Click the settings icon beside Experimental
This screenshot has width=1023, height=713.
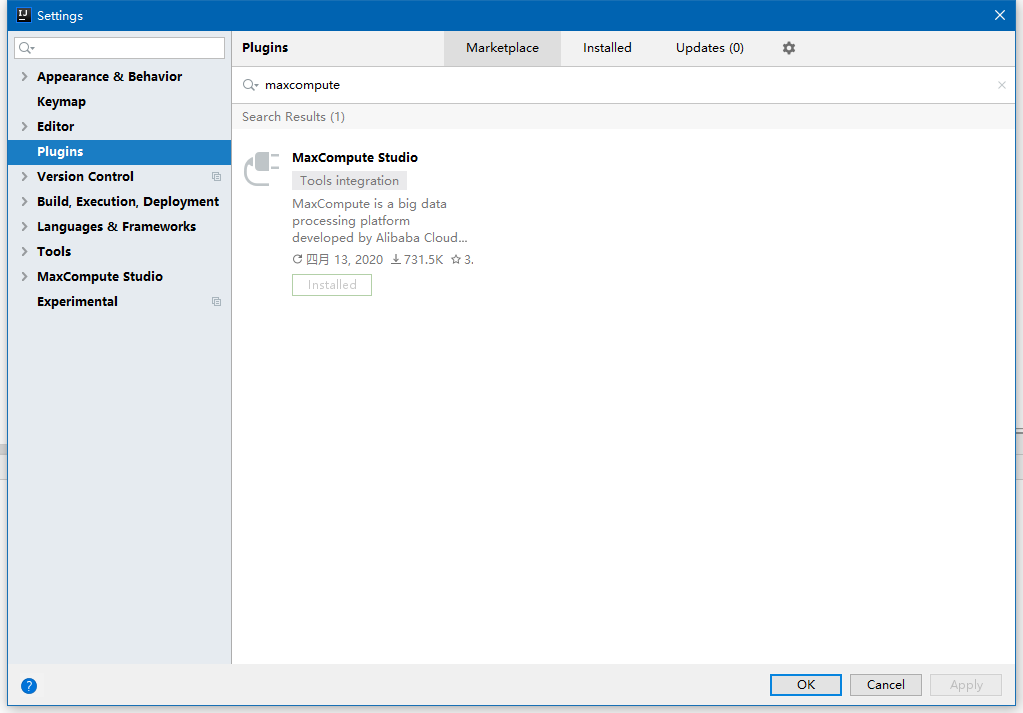click(216, 301)
